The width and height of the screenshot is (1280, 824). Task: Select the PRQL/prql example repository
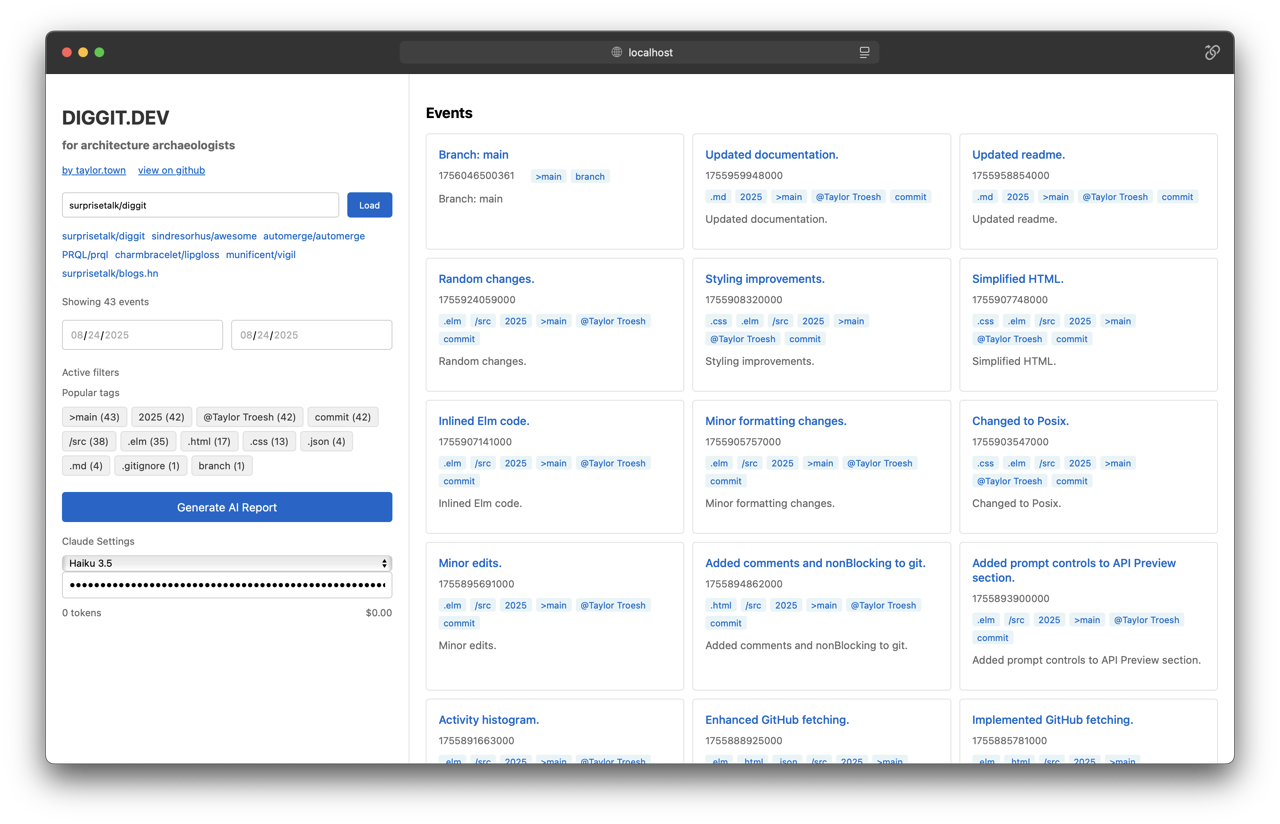pos(85,255)
